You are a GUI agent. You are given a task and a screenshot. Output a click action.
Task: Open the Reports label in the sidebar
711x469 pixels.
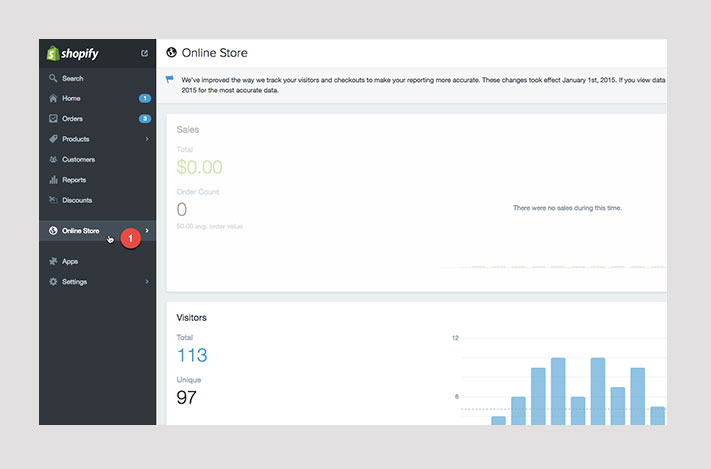[x=74, y=180]
